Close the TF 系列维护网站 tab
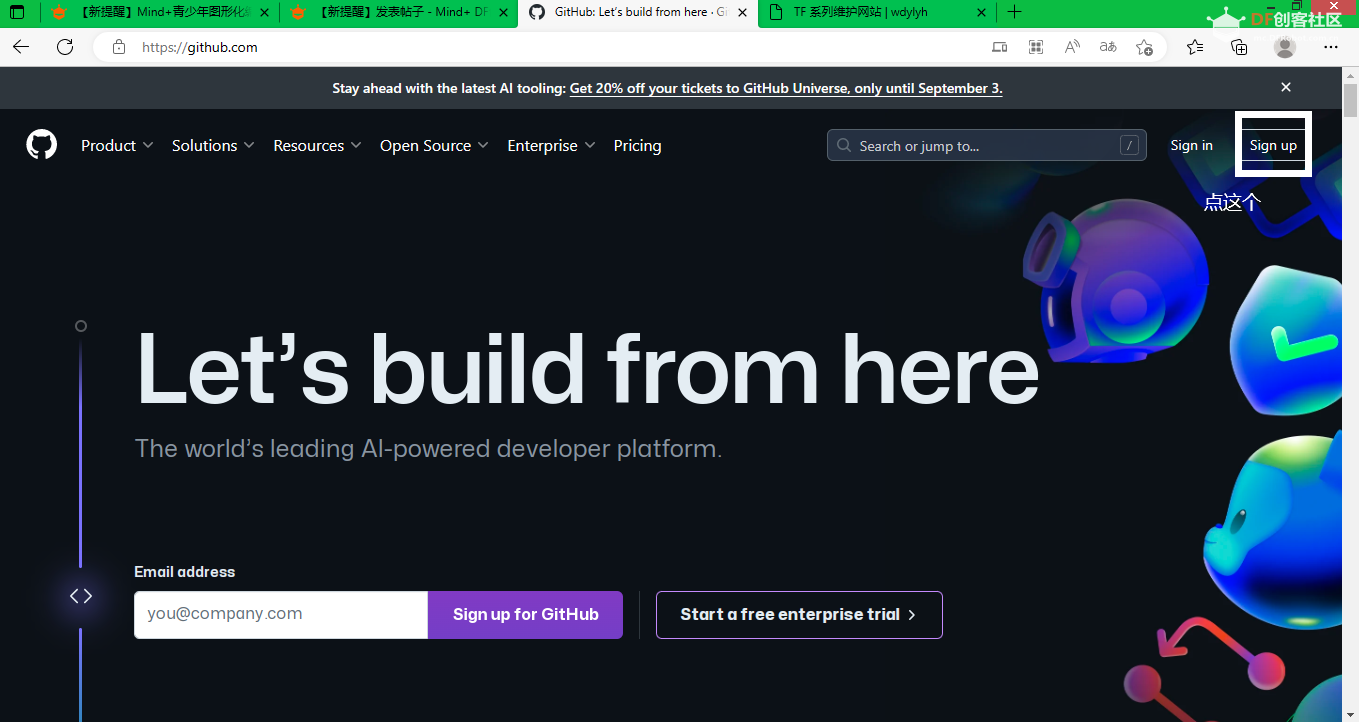The width and height of the screenshot is (1359, 722). pos(981,13)
